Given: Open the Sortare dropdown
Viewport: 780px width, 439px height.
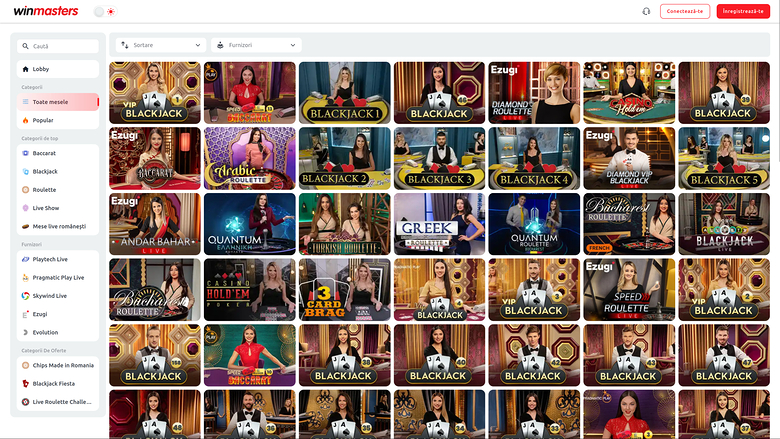Looking at the screenshot, I should [161, 45].
